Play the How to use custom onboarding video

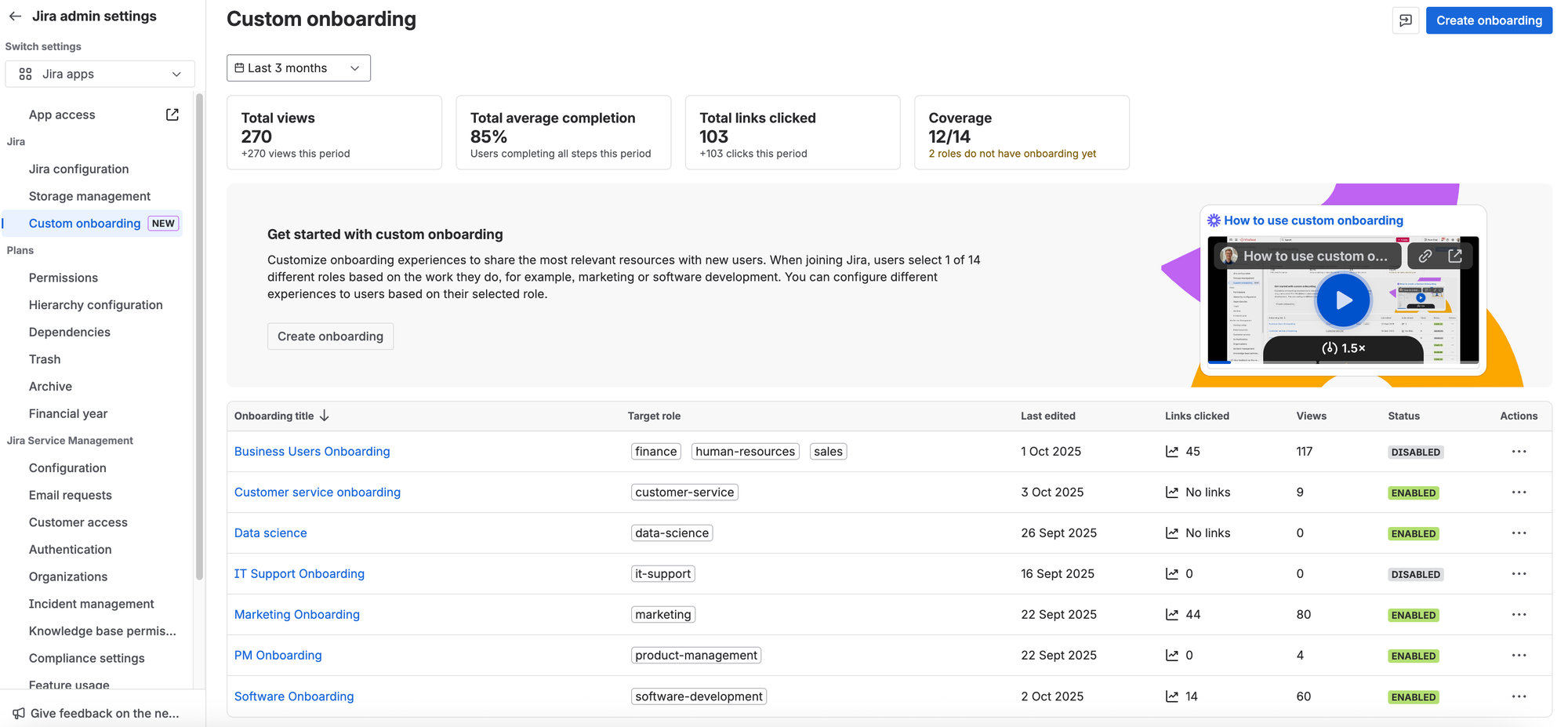click(x=1343, y=300)
